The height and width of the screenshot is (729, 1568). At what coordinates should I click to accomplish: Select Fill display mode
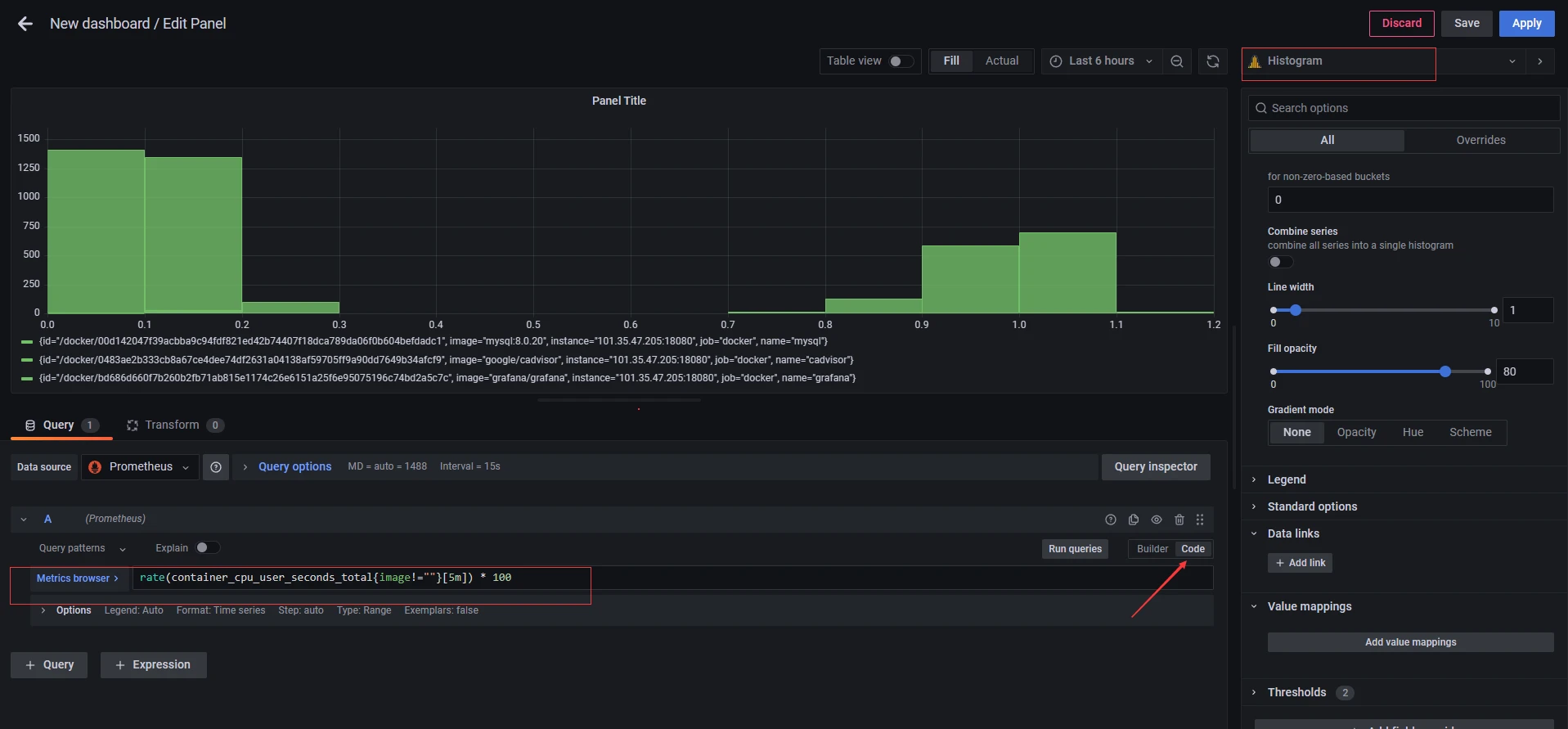tap(951, 61)
